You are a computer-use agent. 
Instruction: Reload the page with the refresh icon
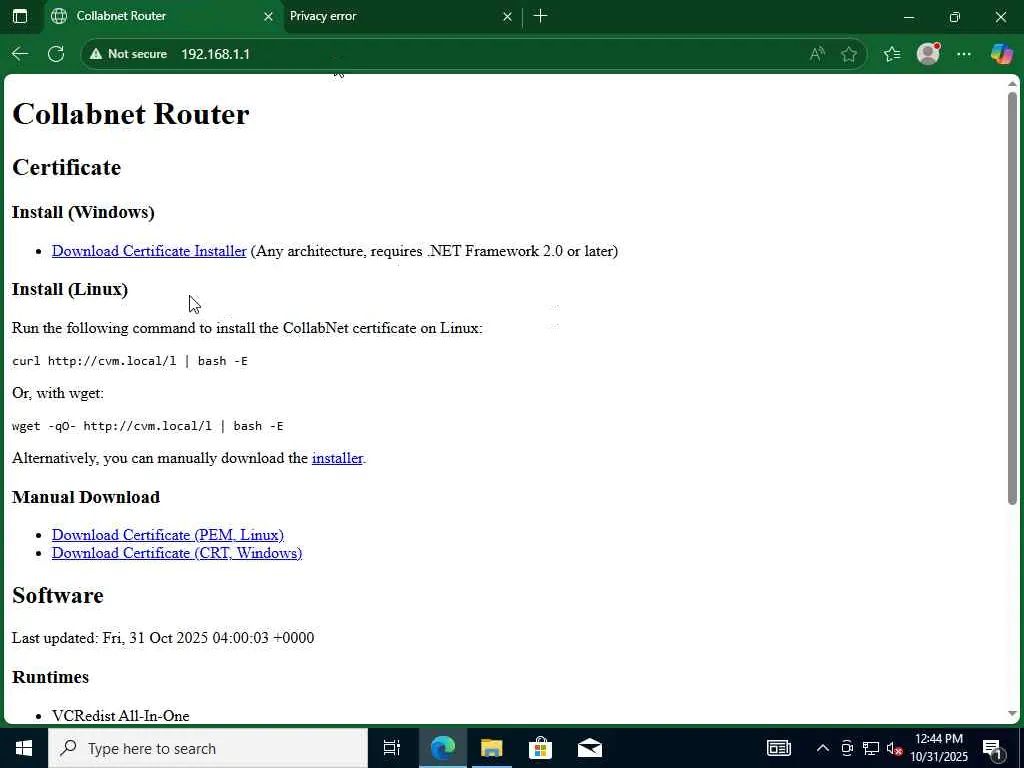56,54
